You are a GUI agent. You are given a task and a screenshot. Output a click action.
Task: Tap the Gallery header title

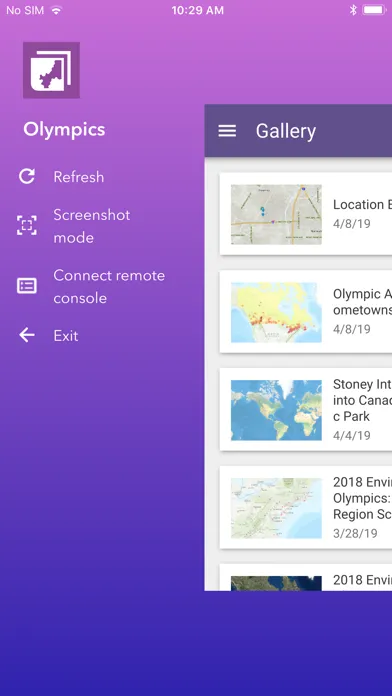coord(286,131)
